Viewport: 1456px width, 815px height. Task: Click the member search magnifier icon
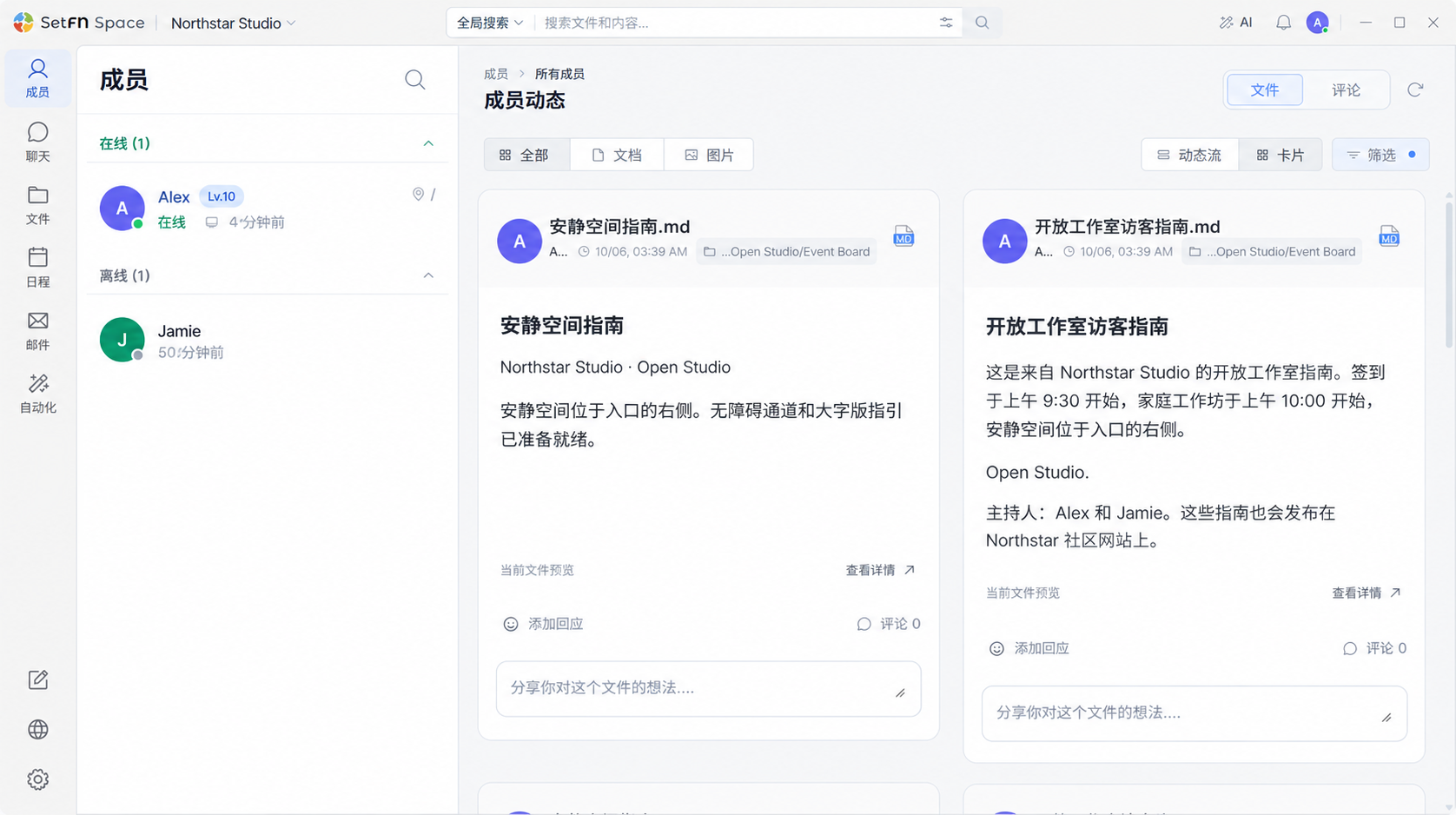coord(415,80)
